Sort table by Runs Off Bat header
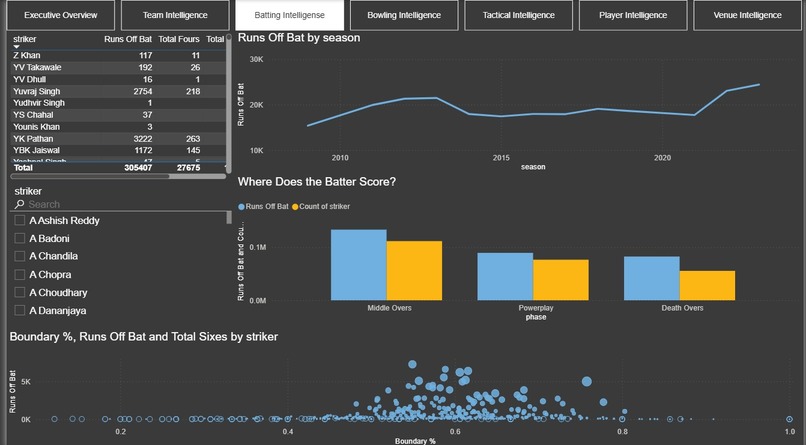 click(128, 39)
